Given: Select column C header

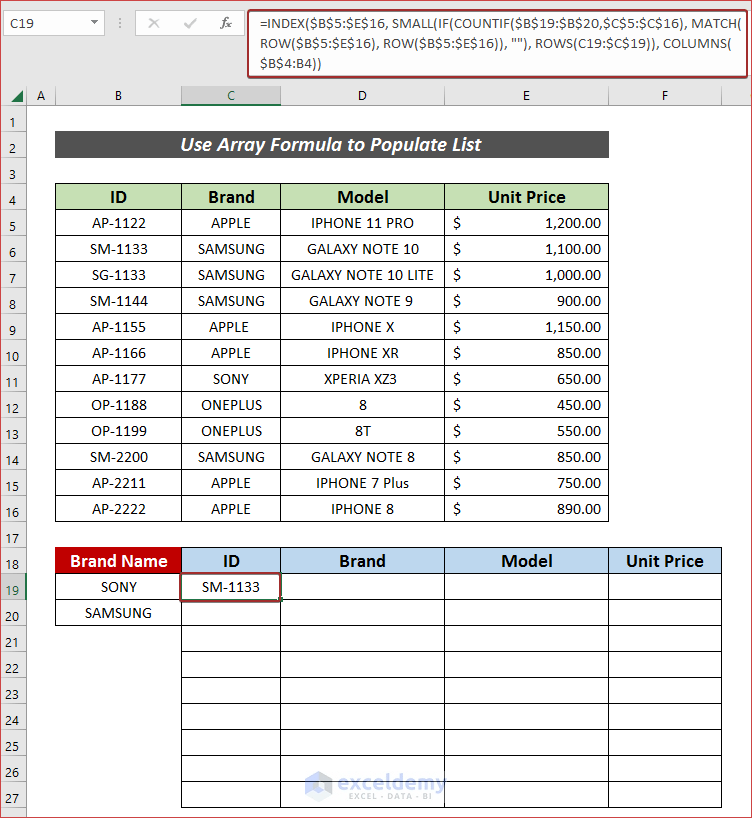Looking at the screenshot, I should (231, 96).
